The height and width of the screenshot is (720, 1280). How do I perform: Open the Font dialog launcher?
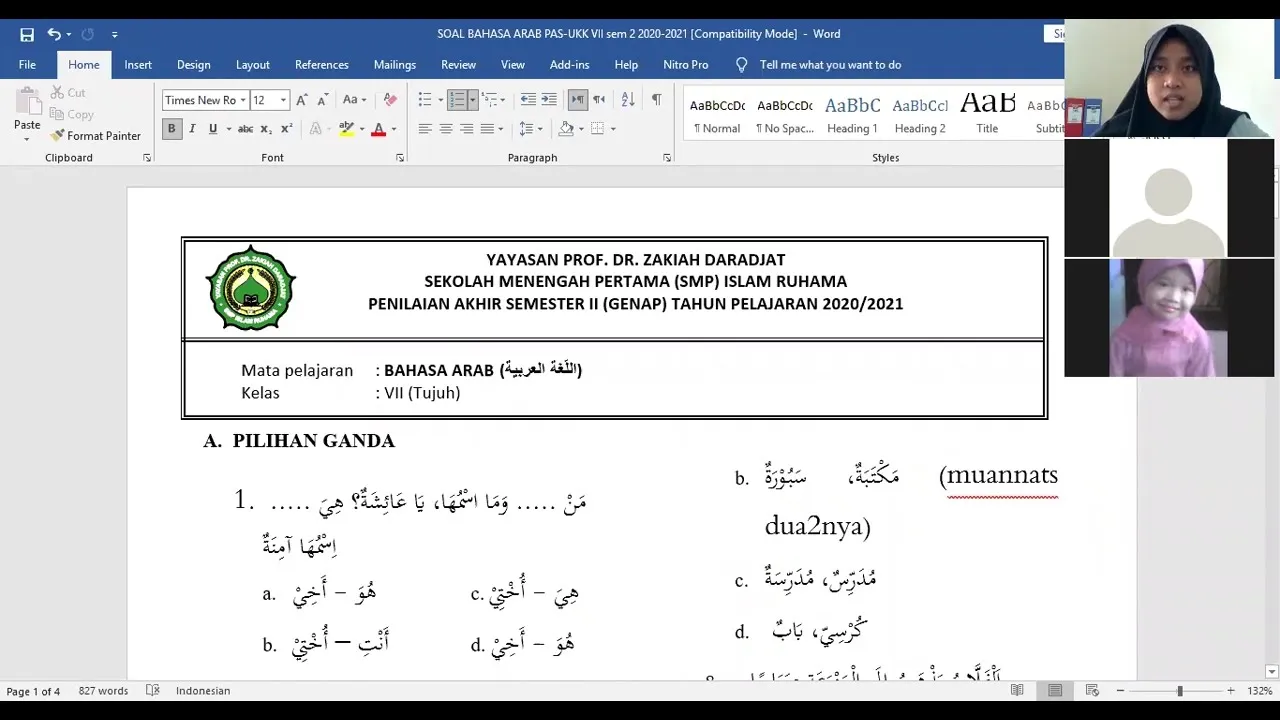[x=400, y=158]
